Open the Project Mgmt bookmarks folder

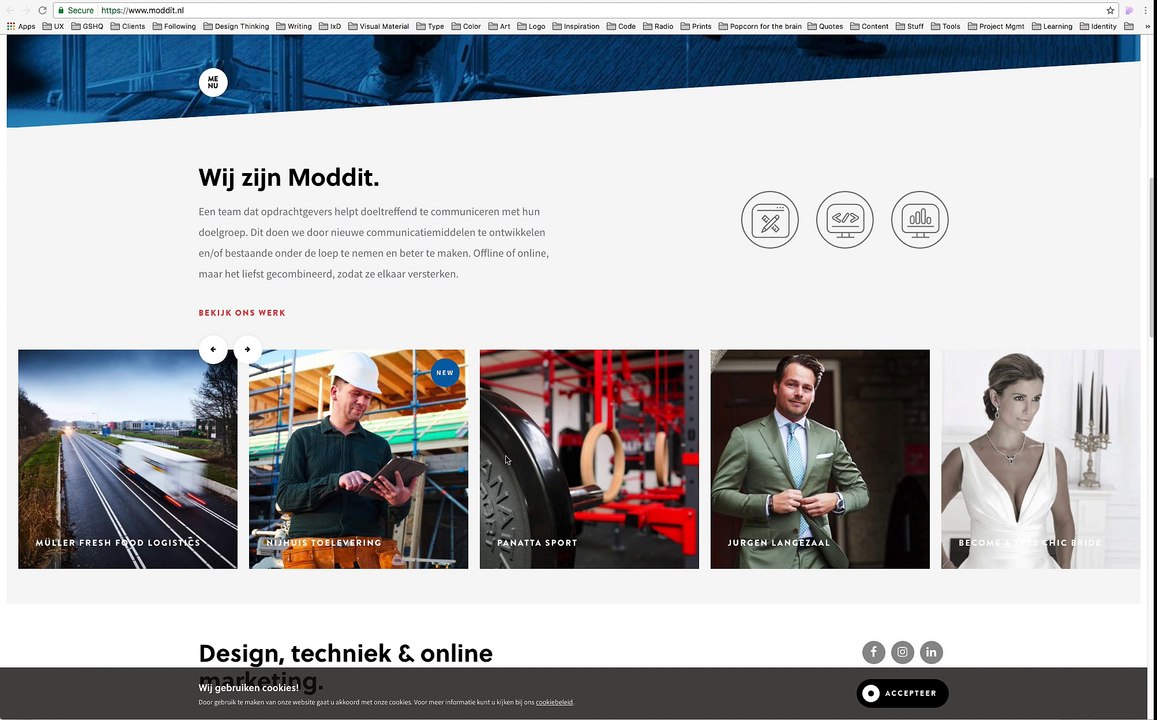click(x=996, y=26)
